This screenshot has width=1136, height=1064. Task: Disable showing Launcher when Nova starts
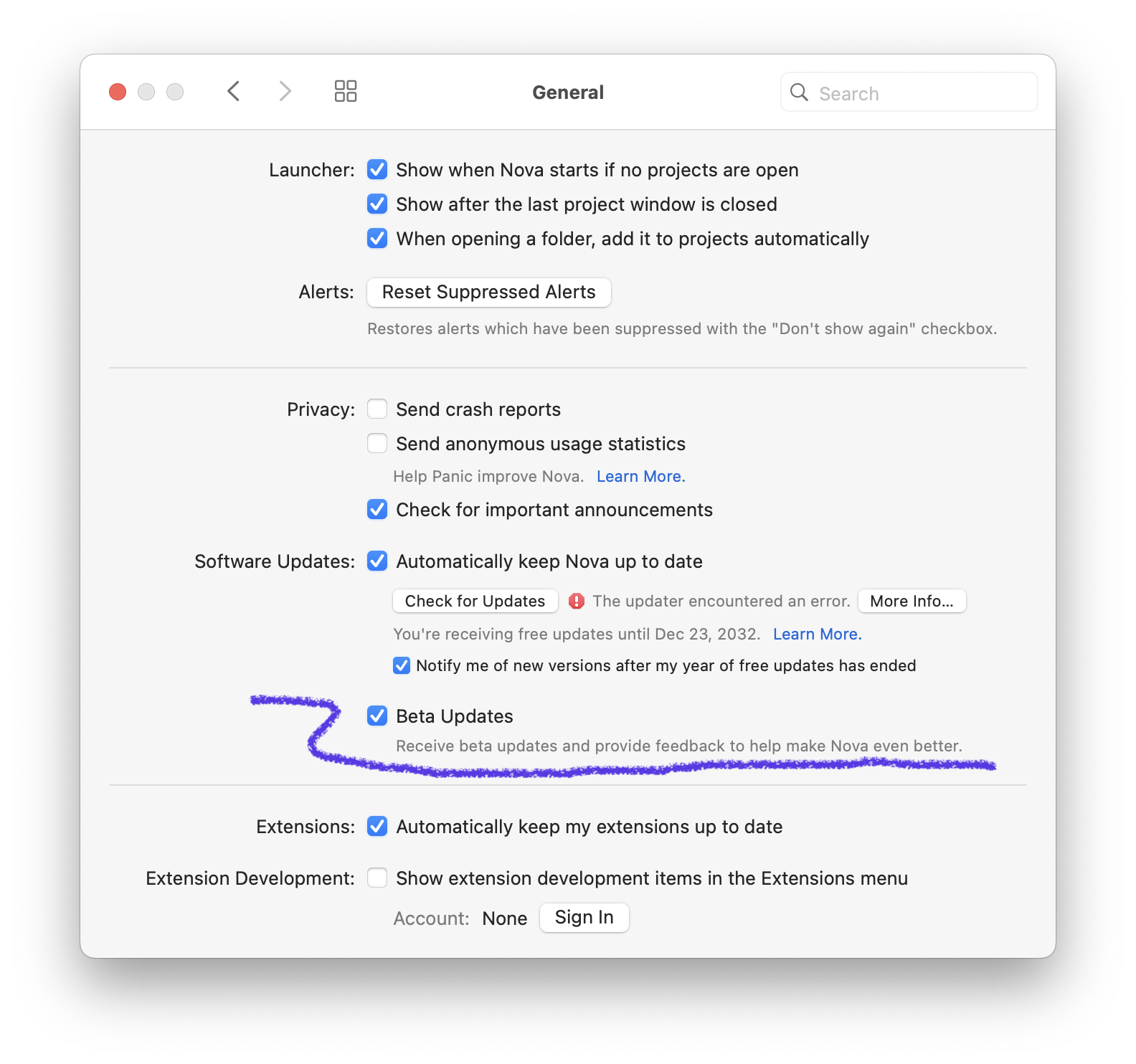[377, 170]
